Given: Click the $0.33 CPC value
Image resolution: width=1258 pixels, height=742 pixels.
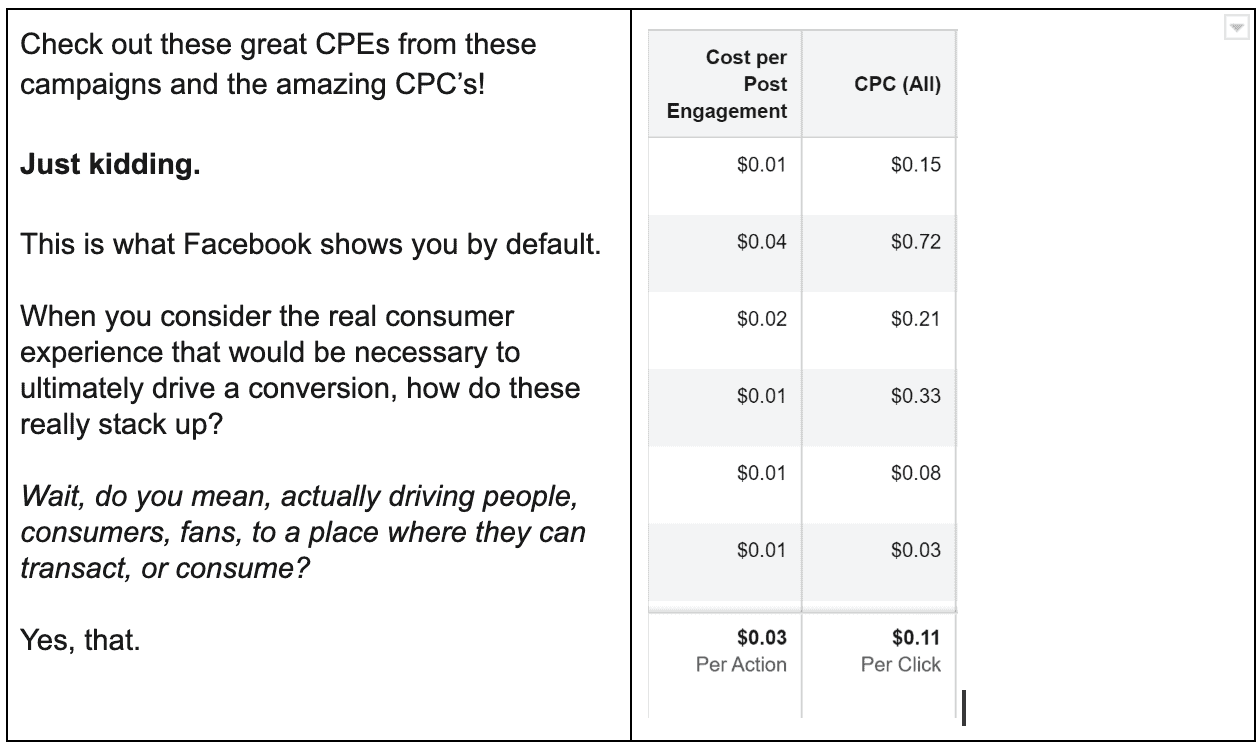Looking at the screenshot, I should point(917,396).
